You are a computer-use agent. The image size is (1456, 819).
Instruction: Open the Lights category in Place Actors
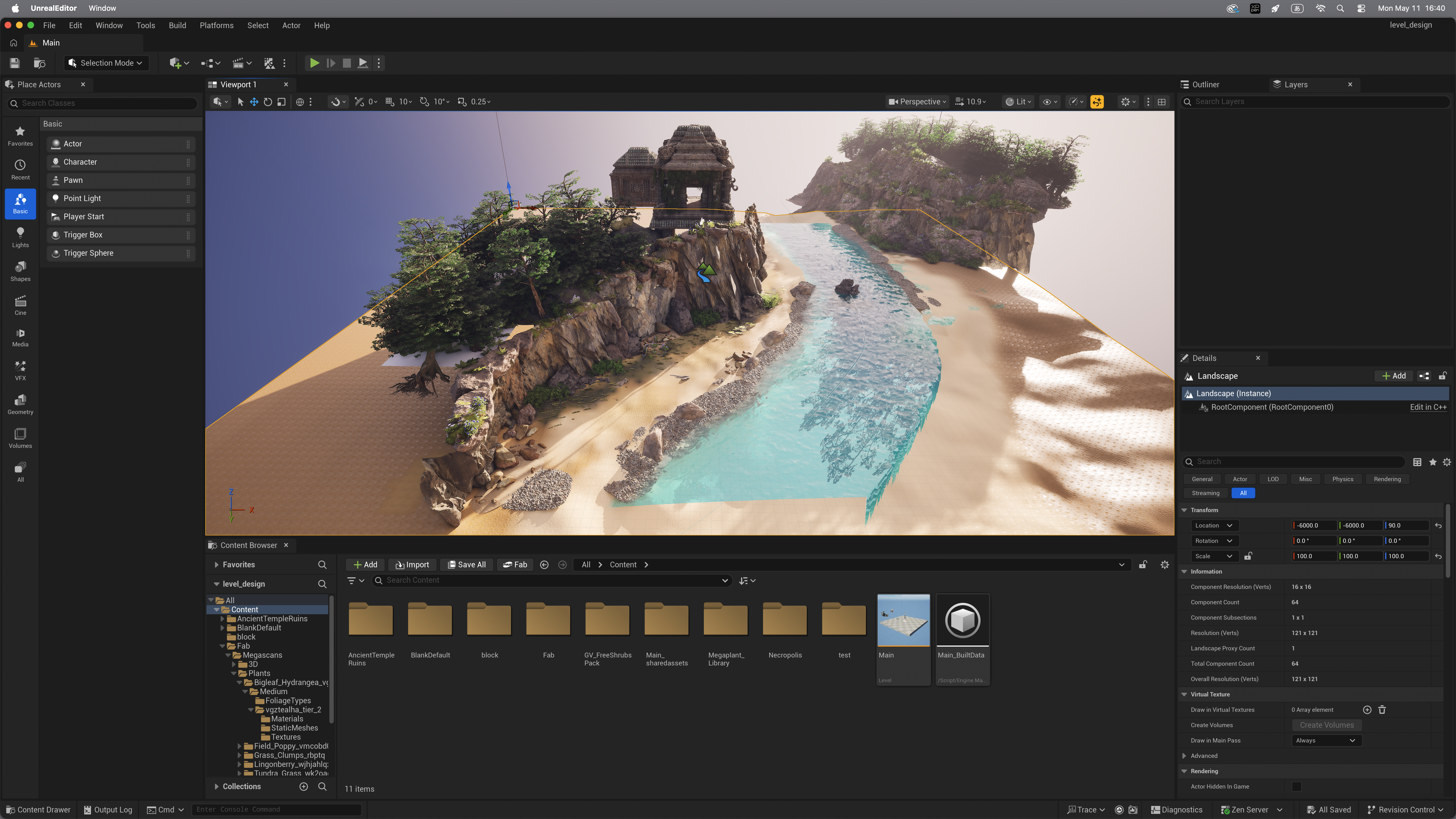coord(20,237)
